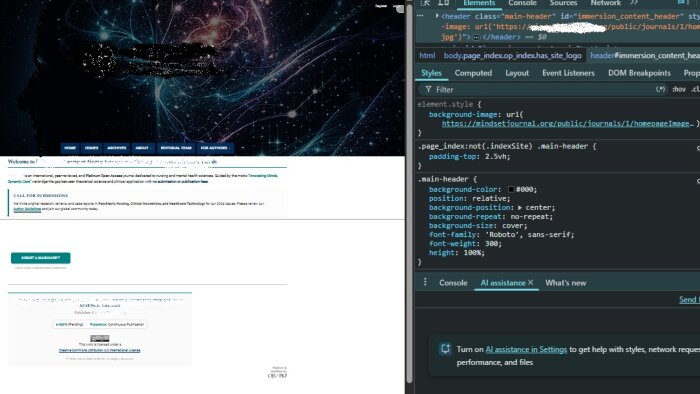
Task: Expand background-position shorthand triangle
Action: coord(520,207)
